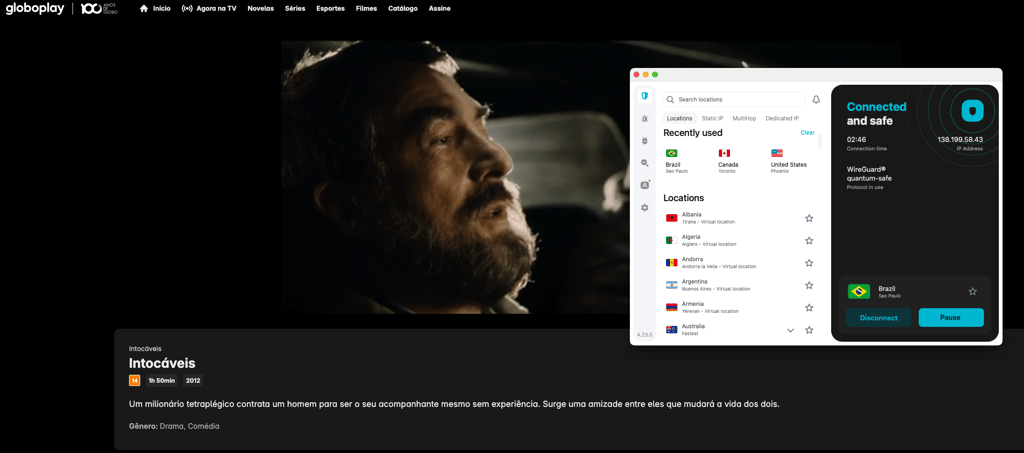Open Novelas in Globoplay menu
This screenshot has width=1024, height=453.
tap(261, 9)
